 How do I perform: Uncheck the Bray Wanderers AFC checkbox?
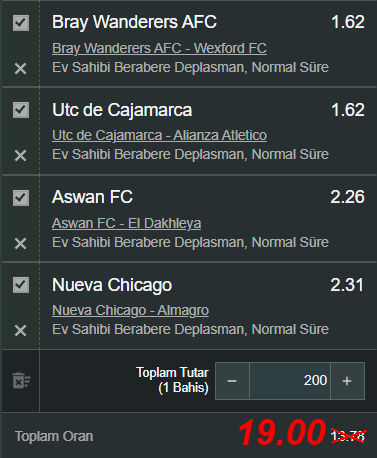[x=21, y=23]
